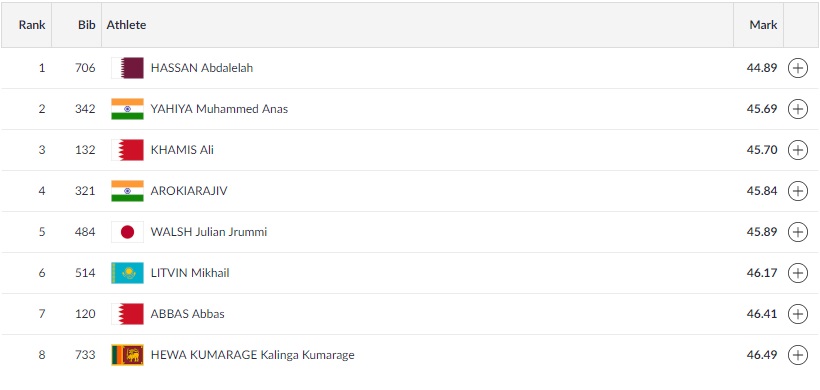Expand LITVIN Mikhail's 46.17 result row
Image resolution: width=820 pixels, height=390 pixels.
point(798,273)
